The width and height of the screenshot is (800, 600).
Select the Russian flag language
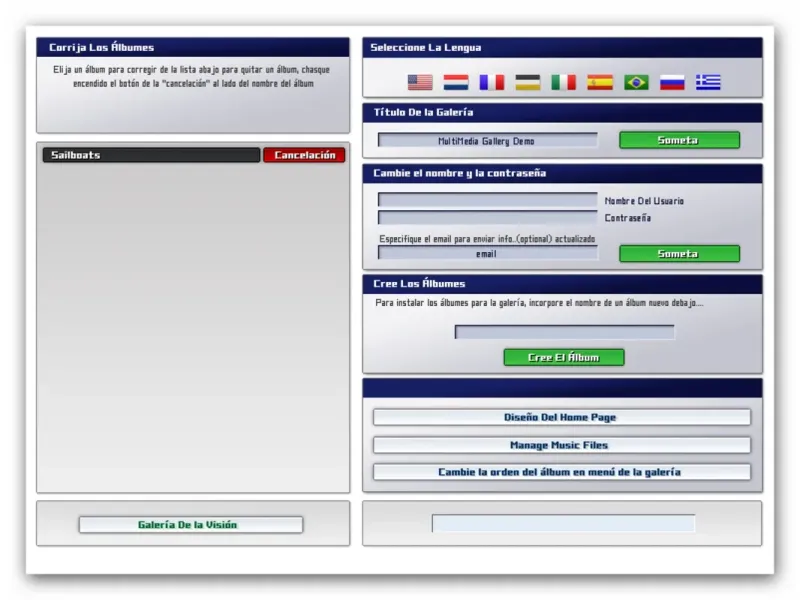pyautogui.click(x=672, y=82)
